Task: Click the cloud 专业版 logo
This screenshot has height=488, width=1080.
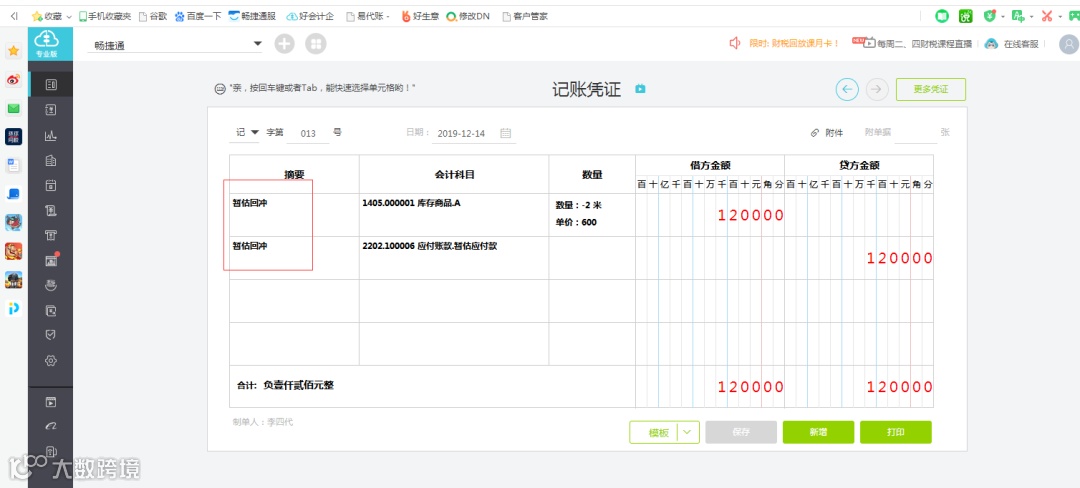Action: tap(50, 44)
